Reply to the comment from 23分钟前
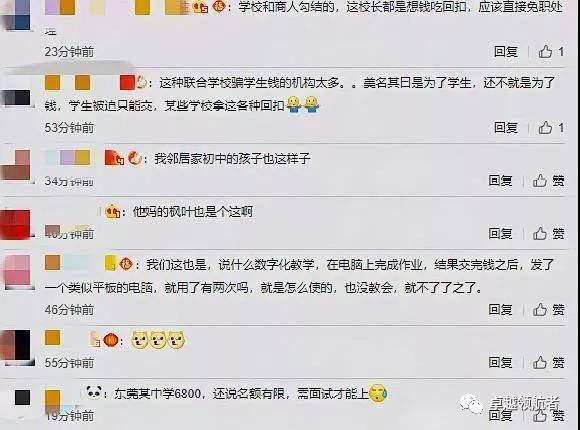Image resolution: width=580 pixels, height=430 pixels. point(506,52)
